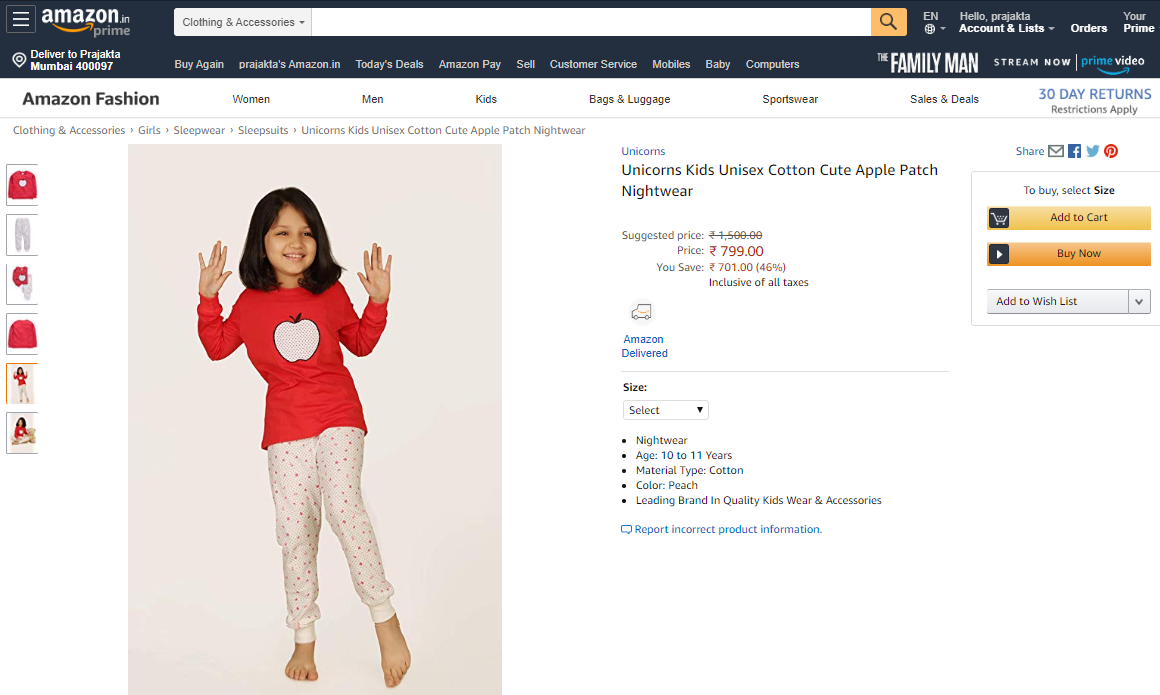
Task: Expand the Add to Wish List arrow
Action: pyautogui.click(x=1139, y=301)
